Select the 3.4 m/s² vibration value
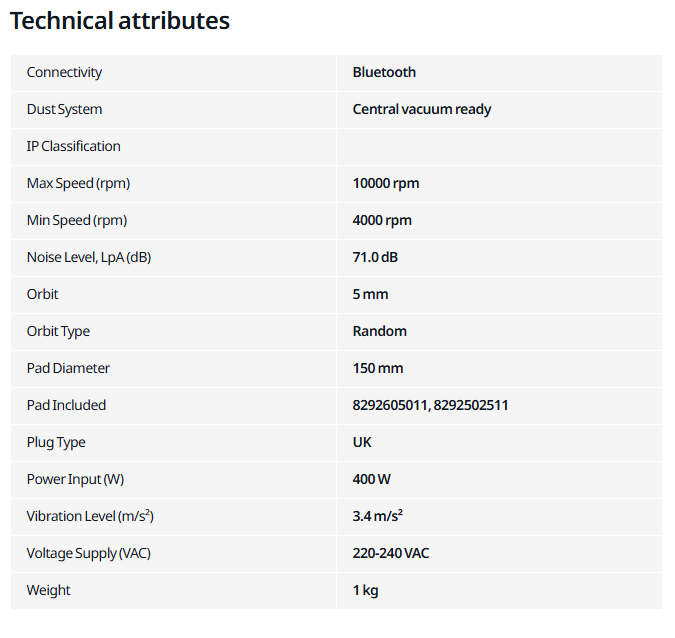This screenshot has width=675, height=638. click(x=378, y=516)
